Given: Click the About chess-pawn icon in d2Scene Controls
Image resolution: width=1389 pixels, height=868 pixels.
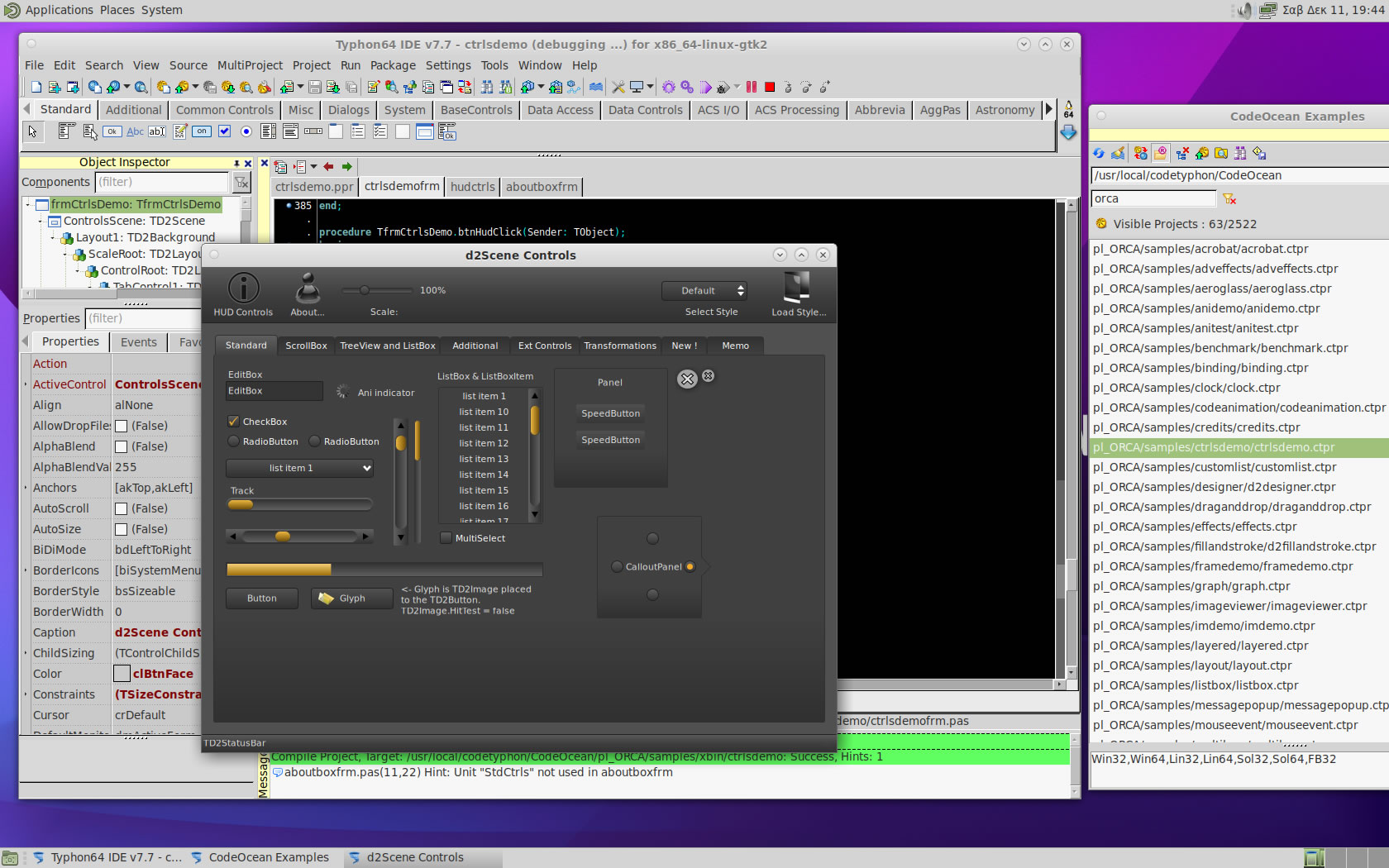Looking at the screenshot, I should pyautogui.click(x=308, y=288).
